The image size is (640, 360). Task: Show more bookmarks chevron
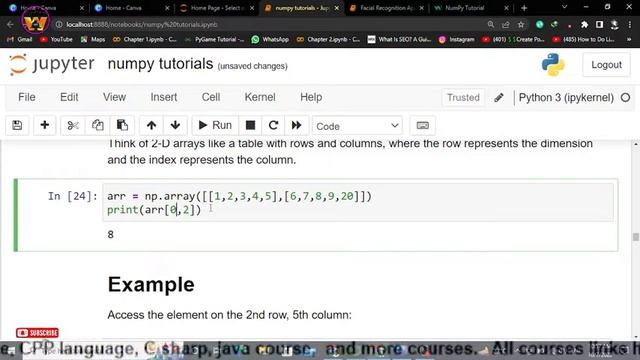coord(629,39)
